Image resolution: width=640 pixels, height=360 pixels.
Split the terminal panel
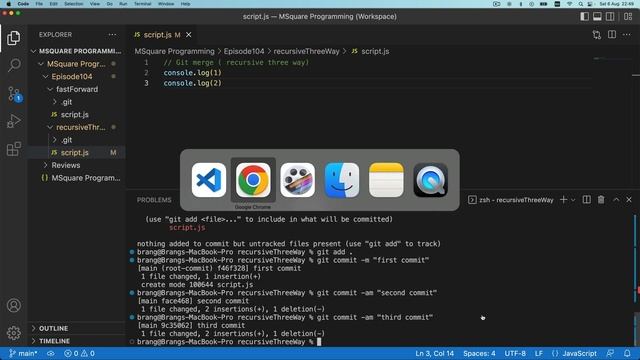tap(587, 200)
